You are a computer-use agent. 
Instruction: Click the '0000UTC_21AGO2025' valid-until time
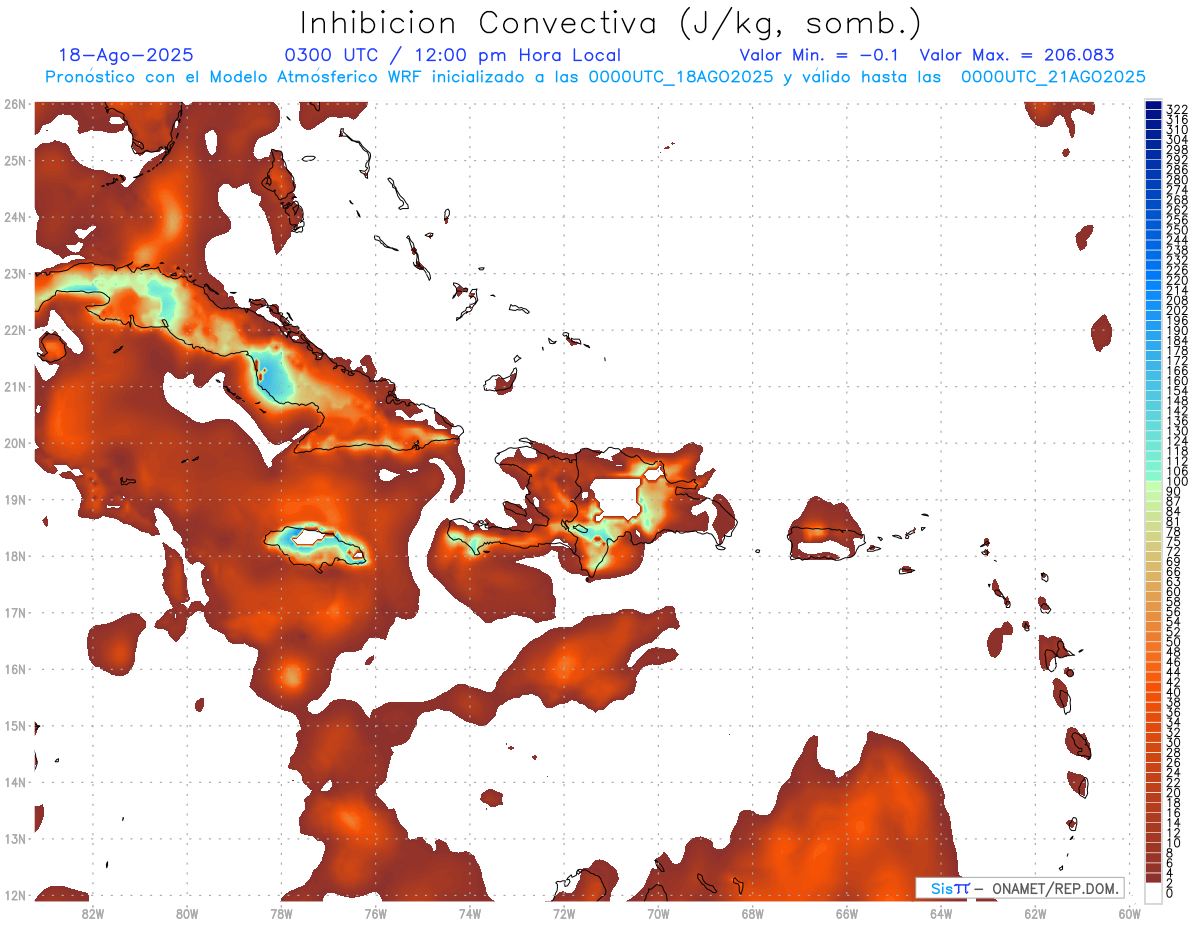point(1053,77)
